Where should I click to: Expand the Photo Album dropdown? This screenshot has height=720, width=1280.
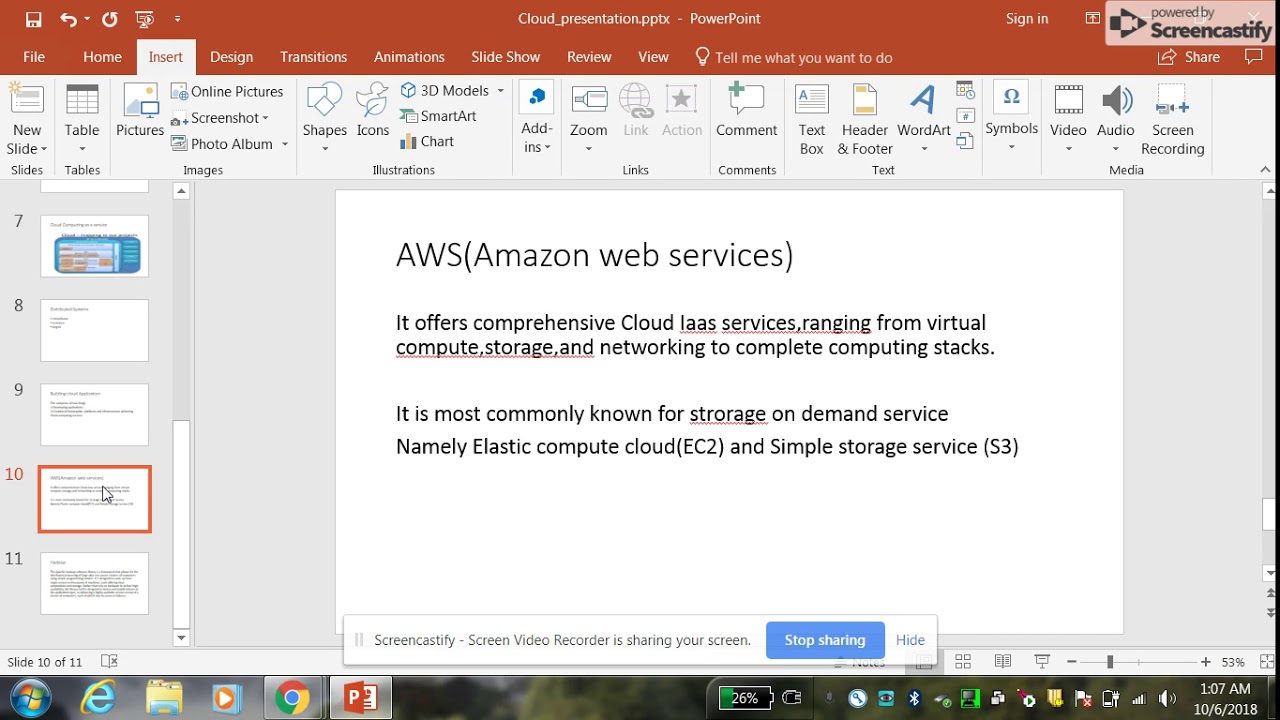click(x=285, y=144)
